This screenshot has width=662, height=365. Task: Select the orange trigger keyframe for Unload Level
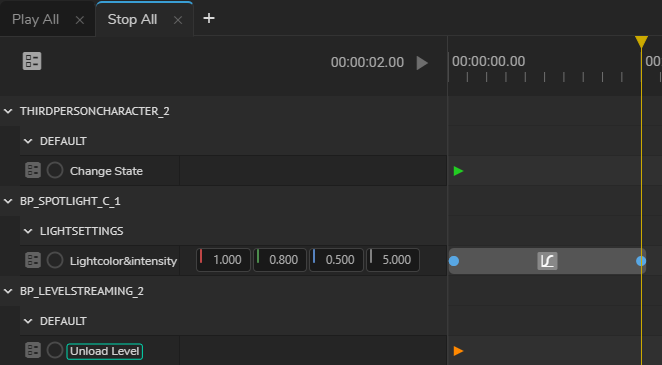click(459, 351)
